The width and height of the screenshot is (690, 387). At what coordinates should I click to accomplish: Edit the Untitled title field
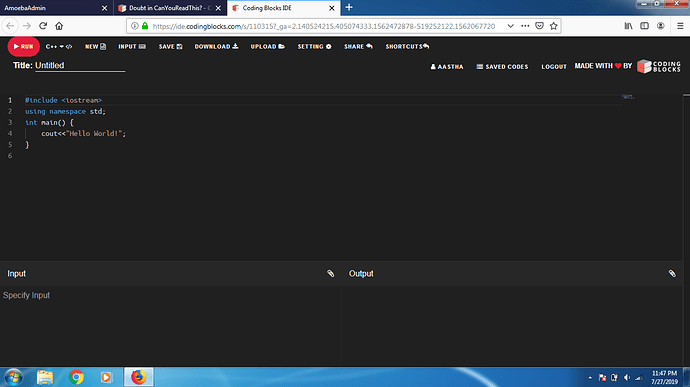[80, 66]
